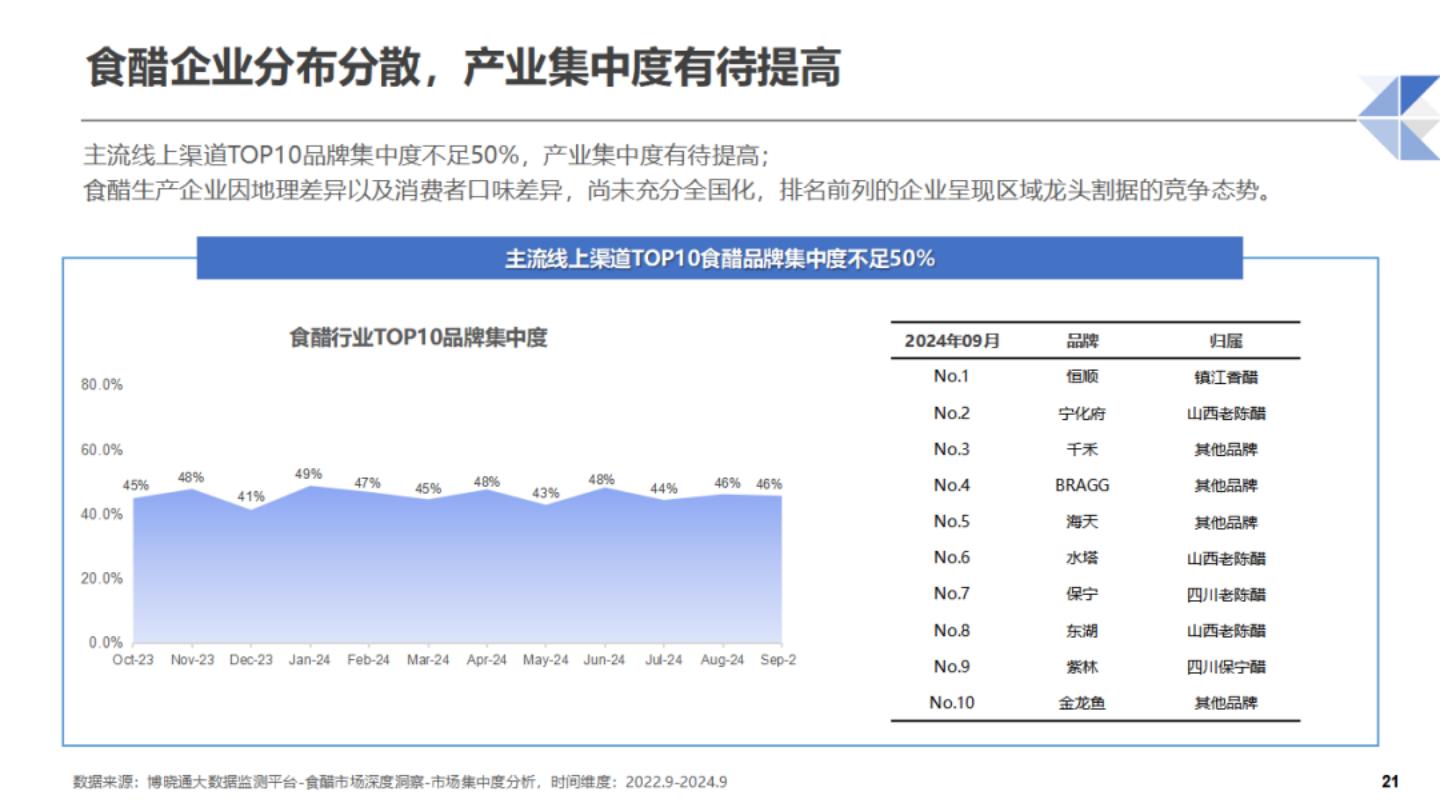Select the No.4 rank cell
Screen dimensions: 1440x810
[952, 485]
